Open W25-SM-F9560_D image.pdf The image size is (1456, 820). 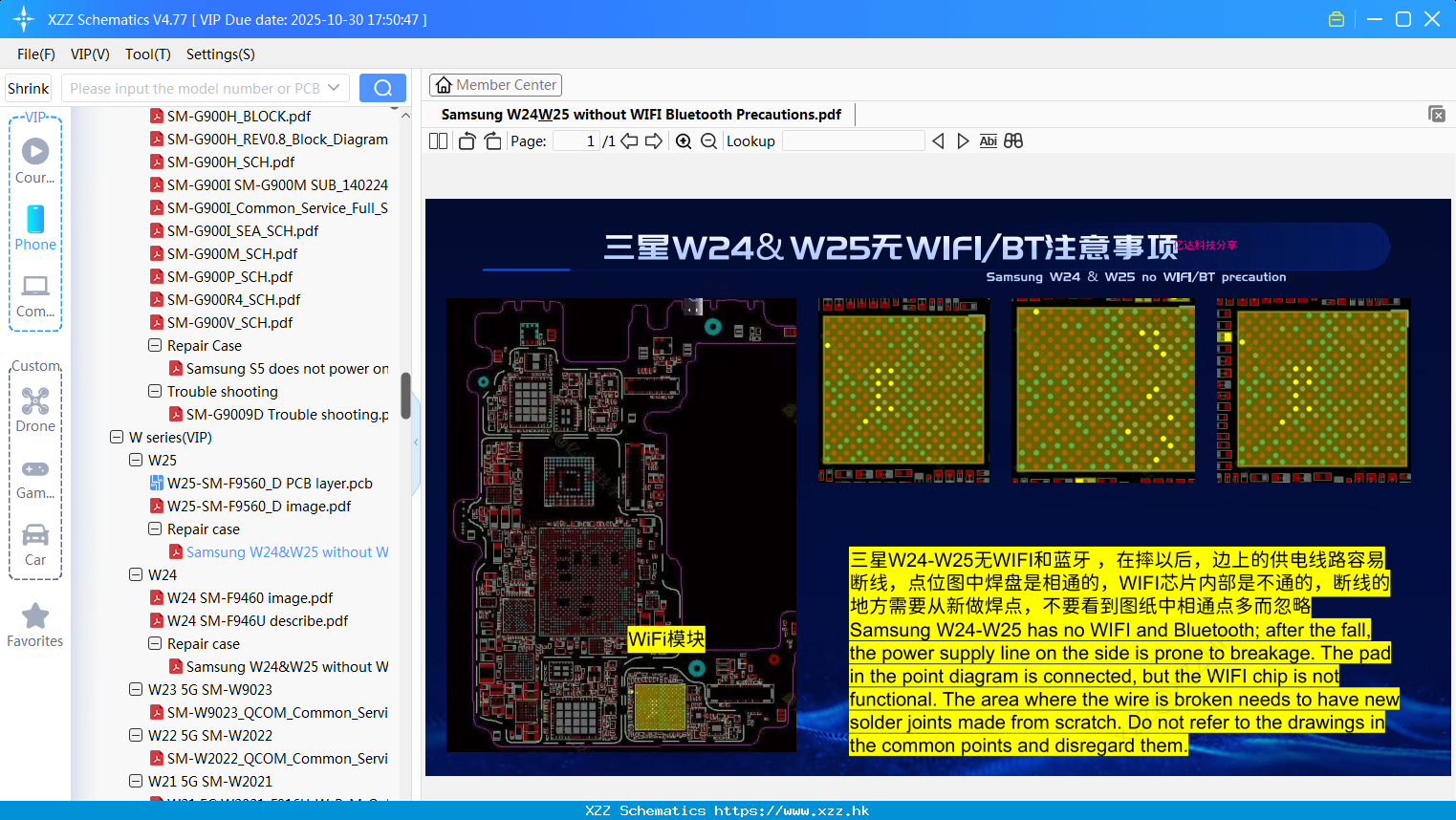(x=250, y=507)
